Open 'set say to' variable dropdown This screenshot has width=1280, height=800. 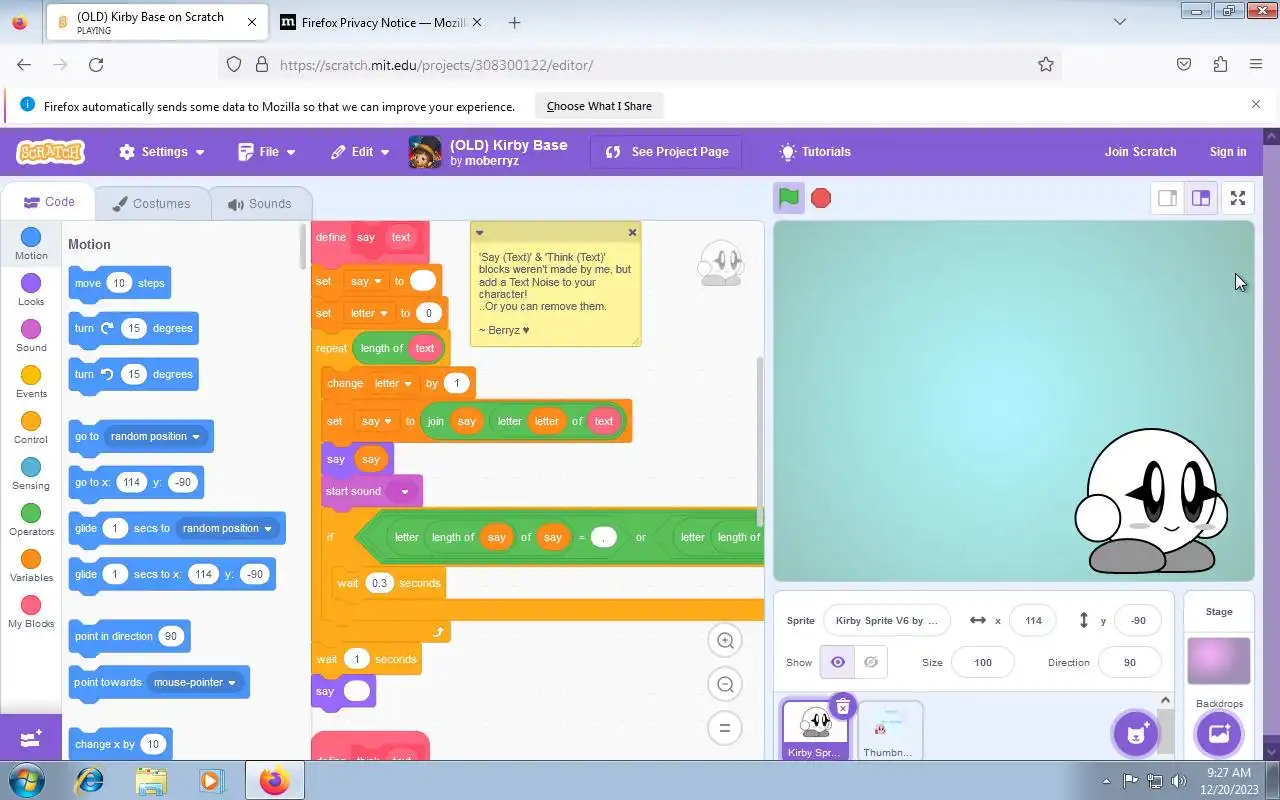coord(365,281)
